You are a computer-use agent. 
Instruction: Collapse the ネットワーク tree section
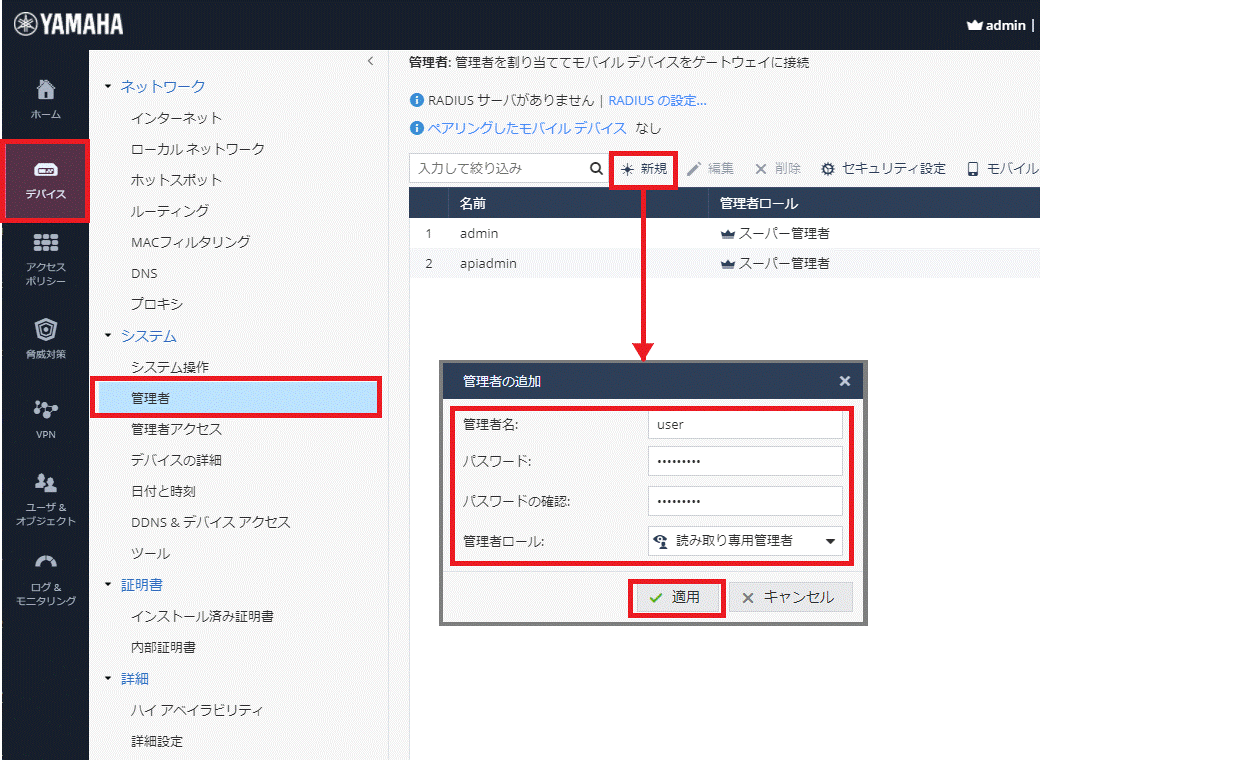click(109, 87)
